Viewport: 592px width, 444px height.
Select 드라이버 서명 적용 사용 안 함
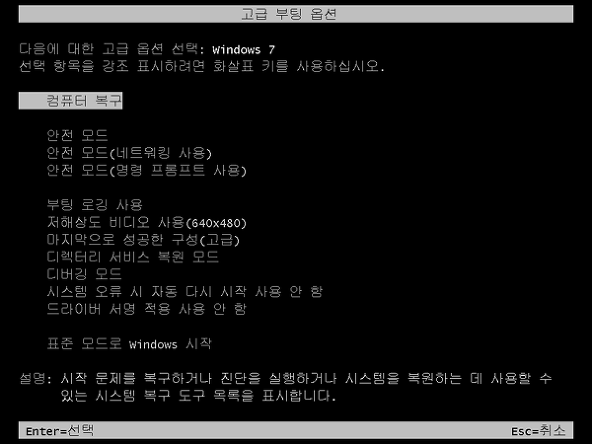pos(146,309)
